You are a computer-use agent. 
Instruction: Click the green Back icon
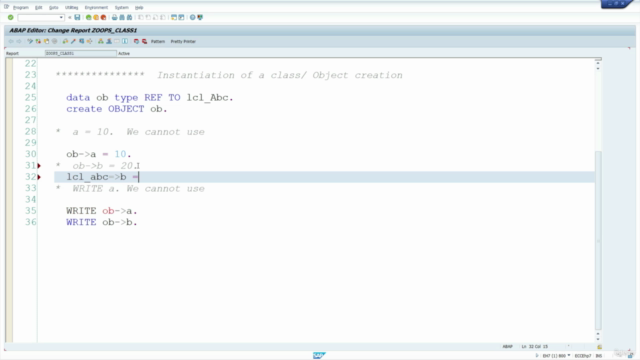coord(89,18)
